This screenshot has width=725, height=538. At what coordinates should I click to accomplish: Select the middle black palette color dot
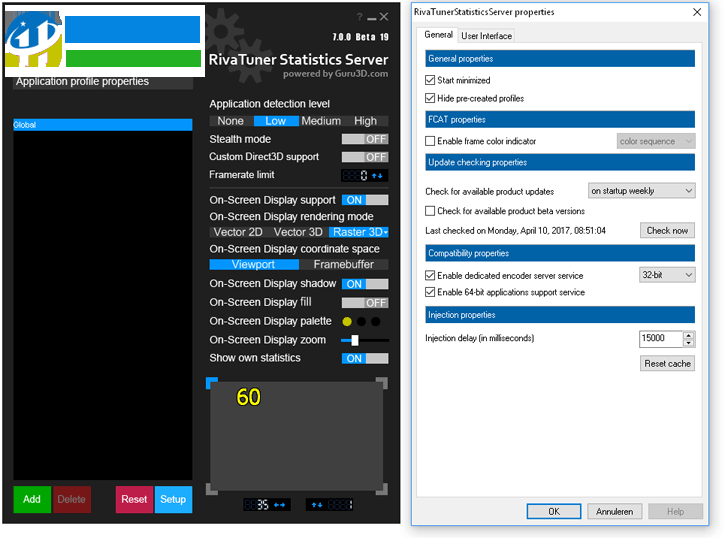pos(361,321)
